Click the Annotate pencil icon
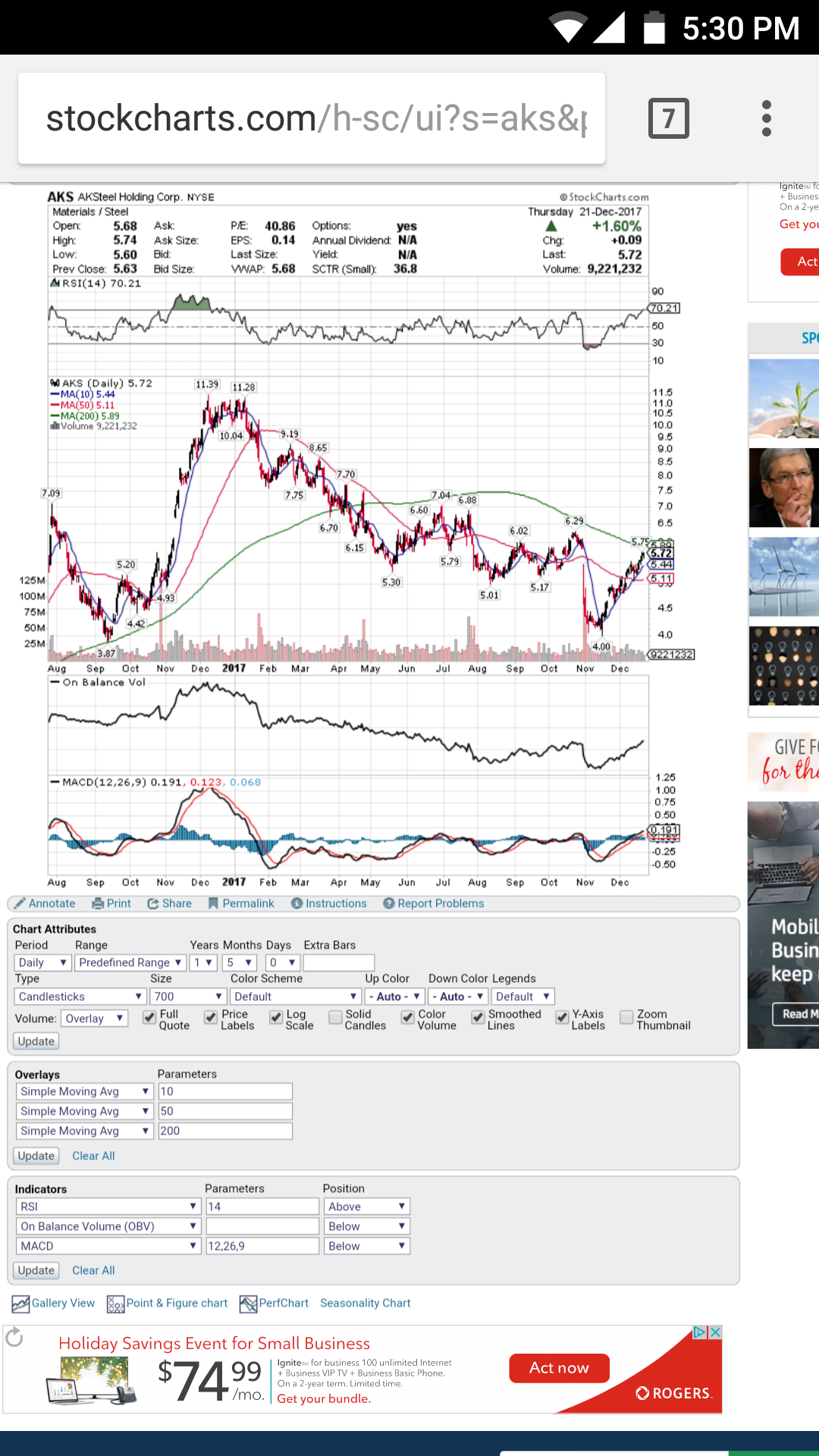 tap(20, 903)
